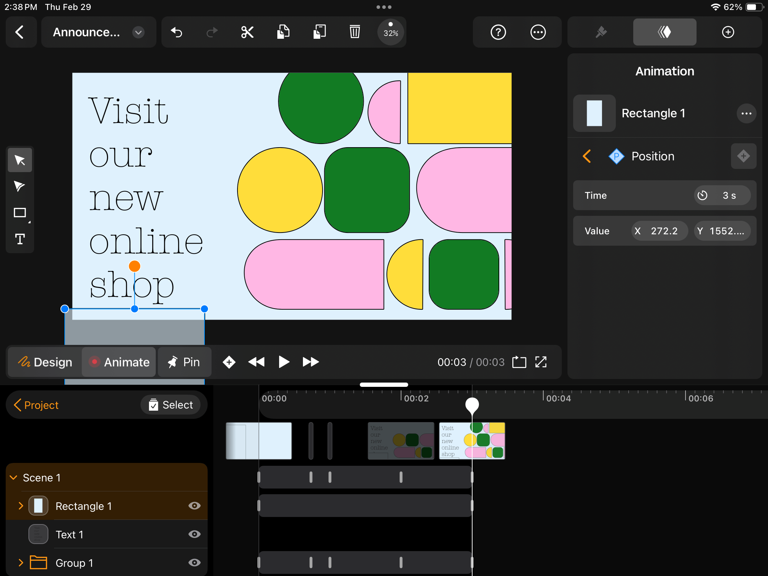768x576 pixels.
Task: Click the orange rotation handle on canvas
Action: tap(134, 266)
